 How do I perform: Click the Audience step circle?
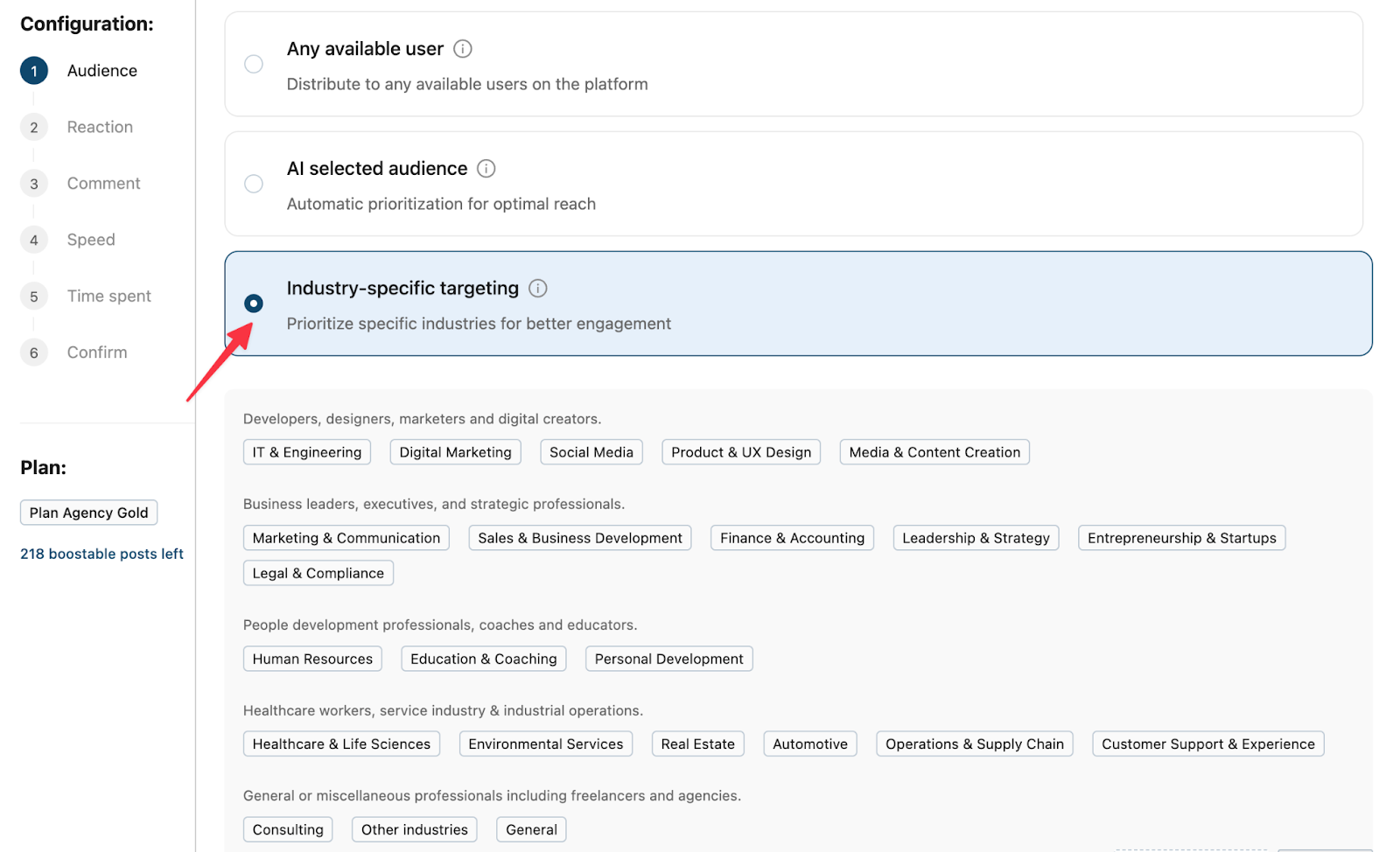click(33, 70)
